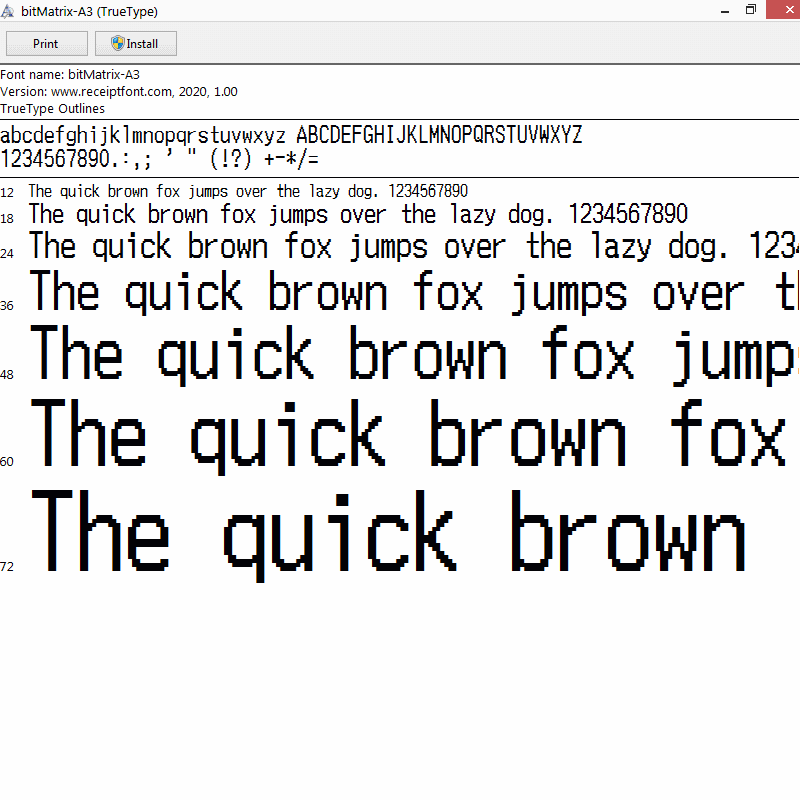
Task: Click the size label 60
Action: [x=7, y=462]
